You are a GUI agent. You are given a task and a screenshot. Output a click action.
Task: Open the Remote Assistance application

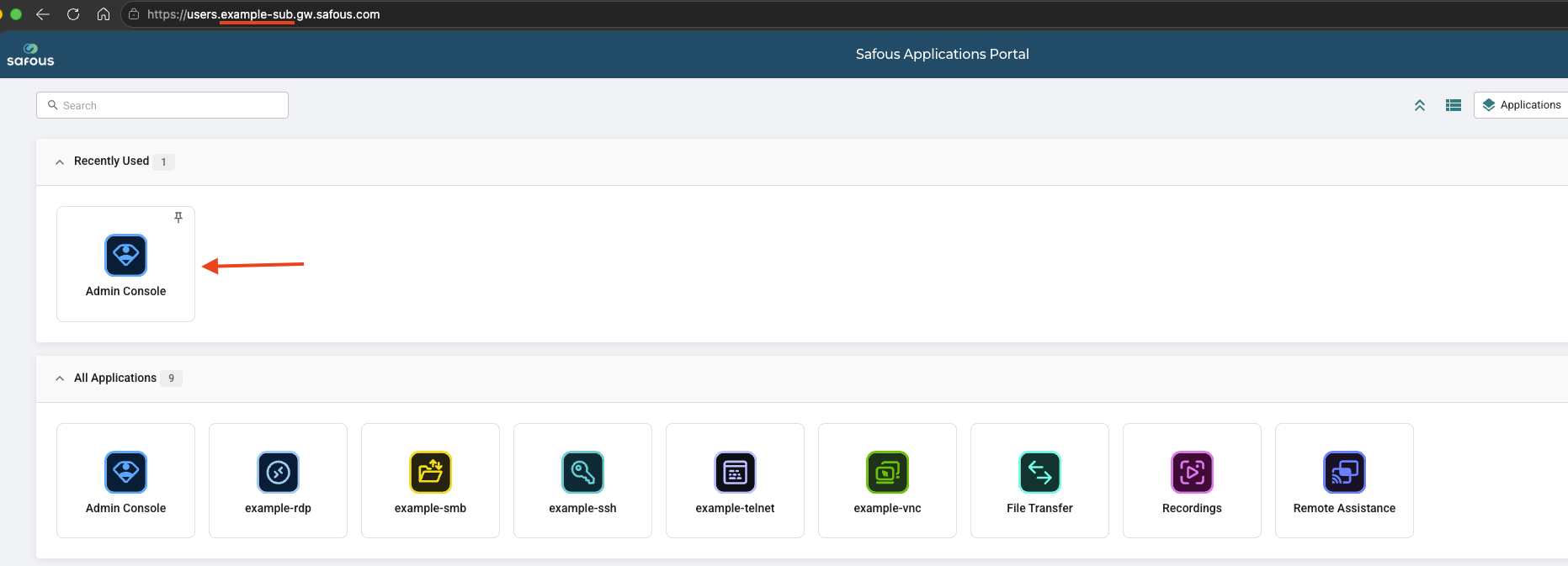tap(1344, 480)
